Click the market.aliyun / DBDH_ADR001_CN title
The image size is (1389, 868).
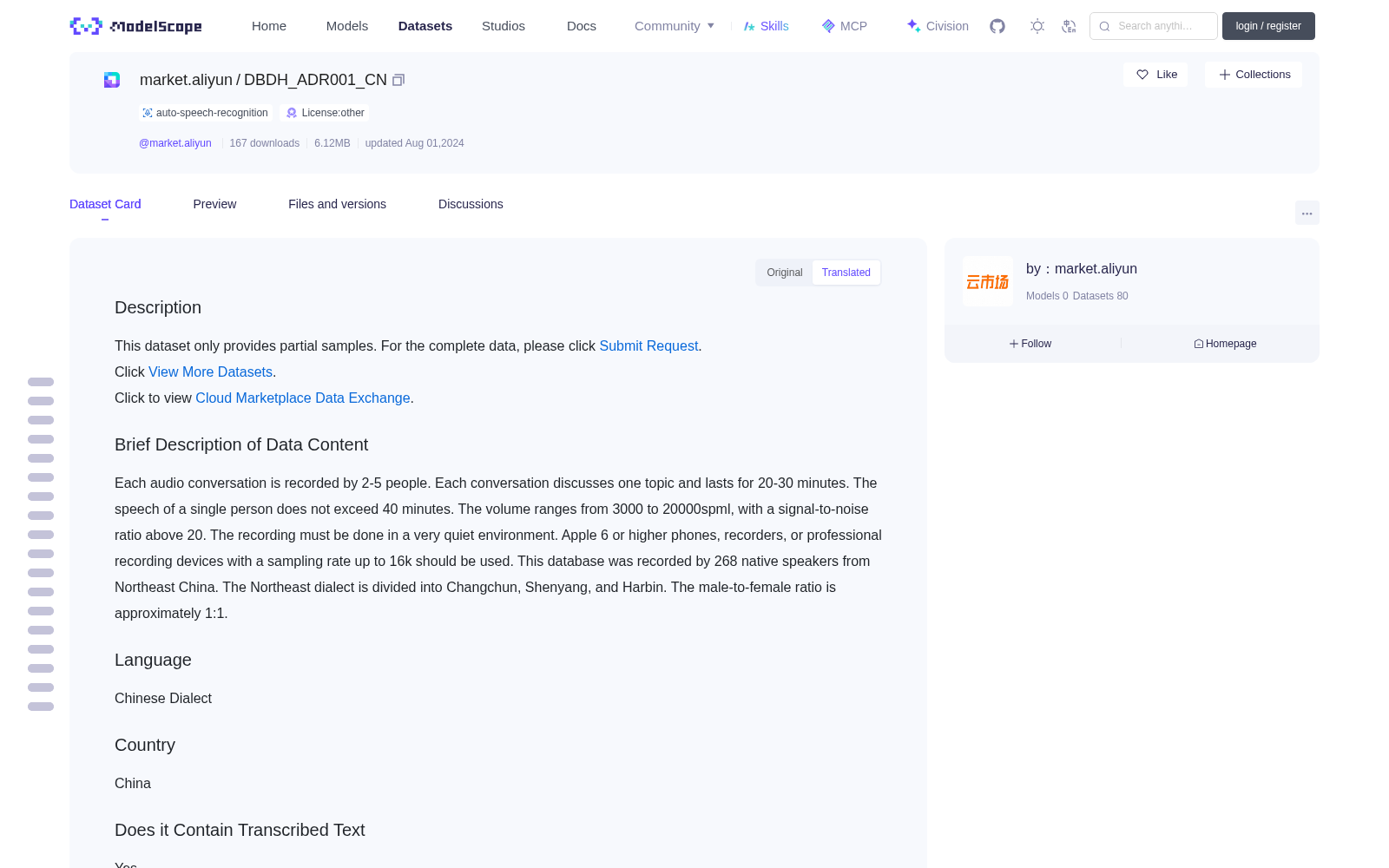tap(263, 80)
